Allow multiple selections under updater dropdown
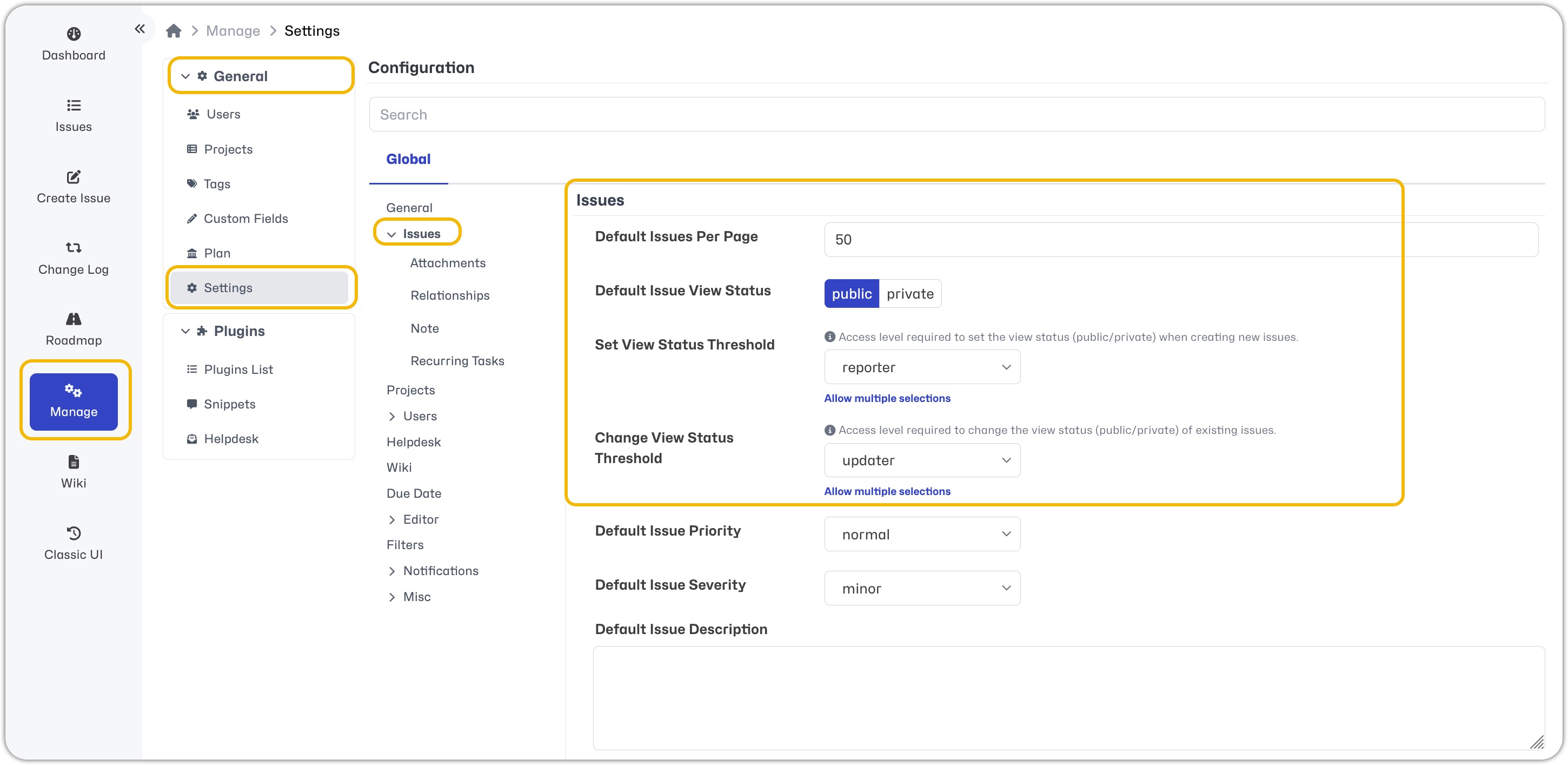 click(887, 491)
